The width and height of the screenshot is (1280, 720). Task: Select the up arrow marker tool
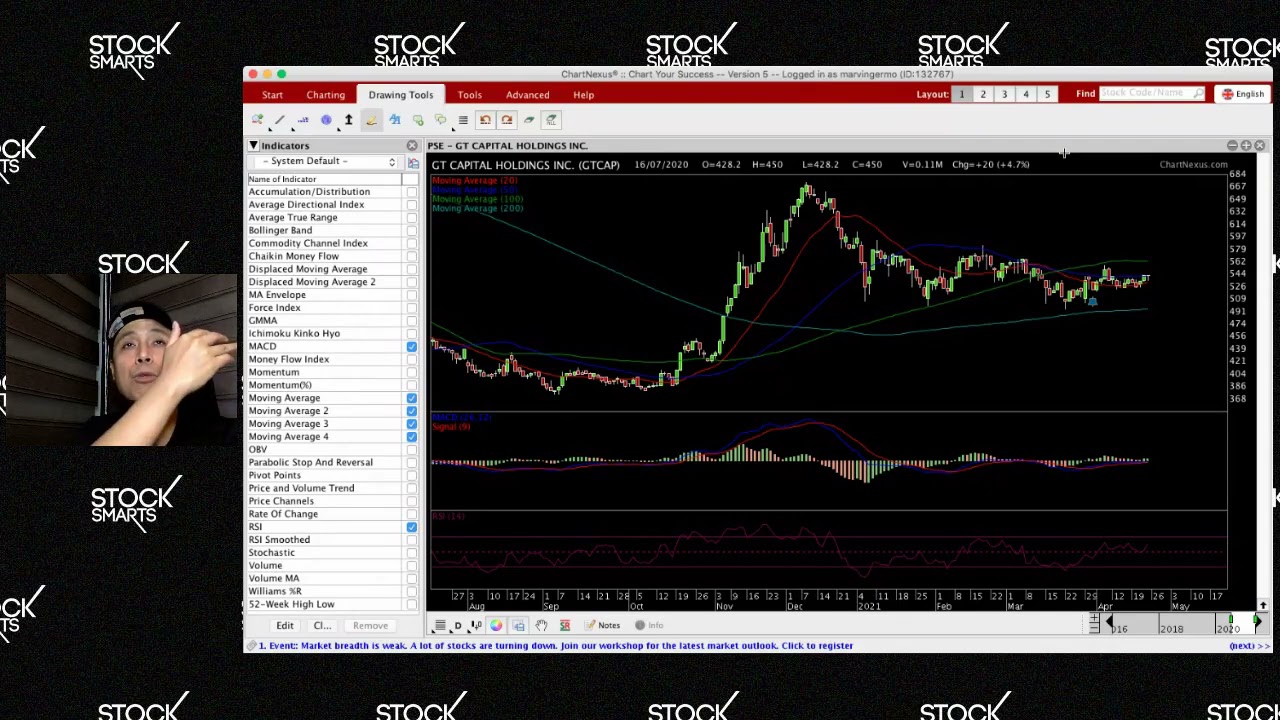(349, 120)
